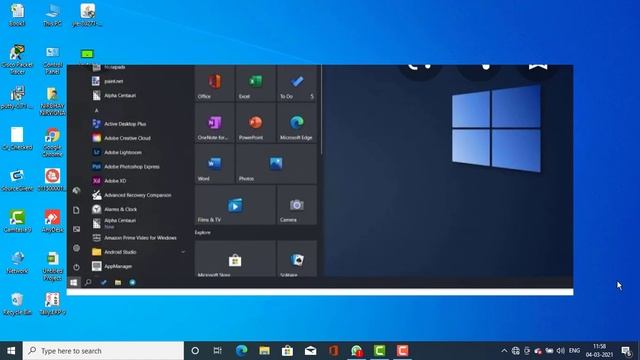Viewport: 640px width, 360px height.
Task: Click the Start button inside the picture
Action: (73, 282)
